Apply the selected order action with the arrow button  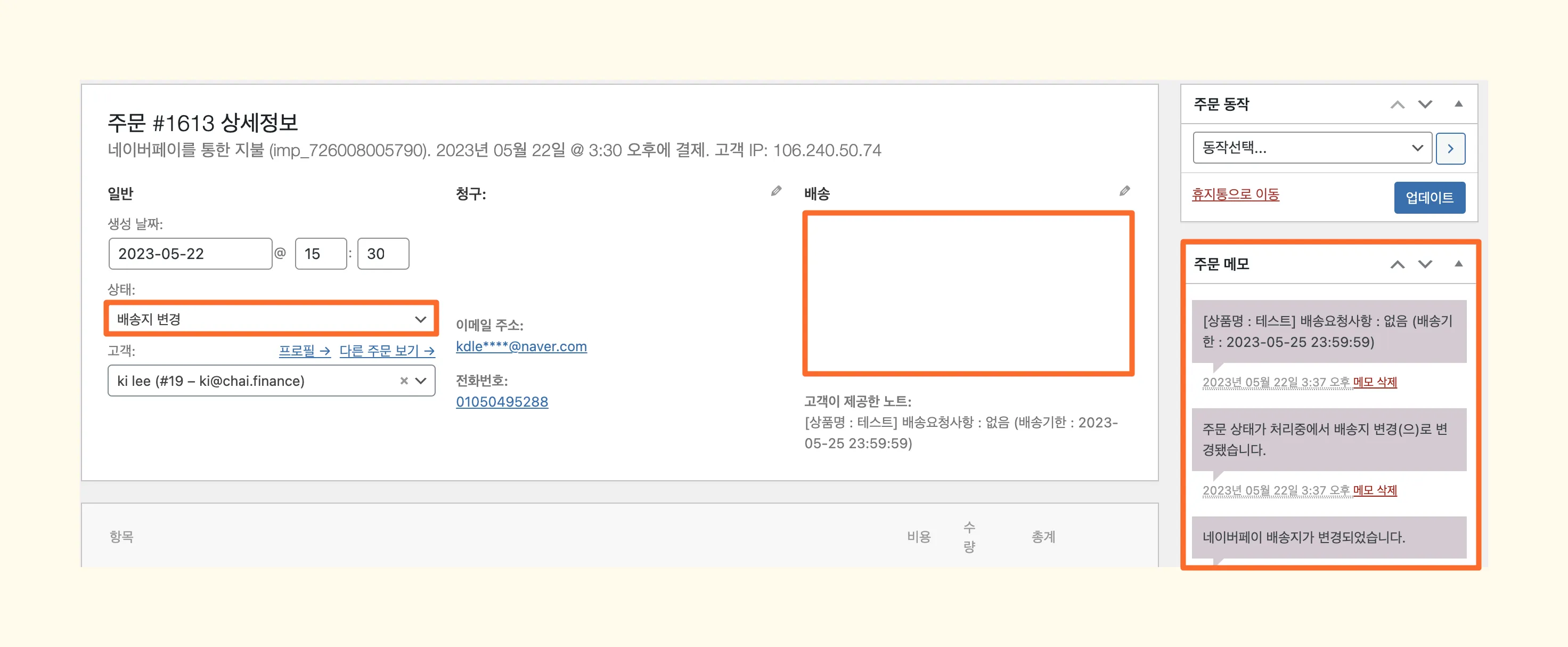tap(1450, 148)
